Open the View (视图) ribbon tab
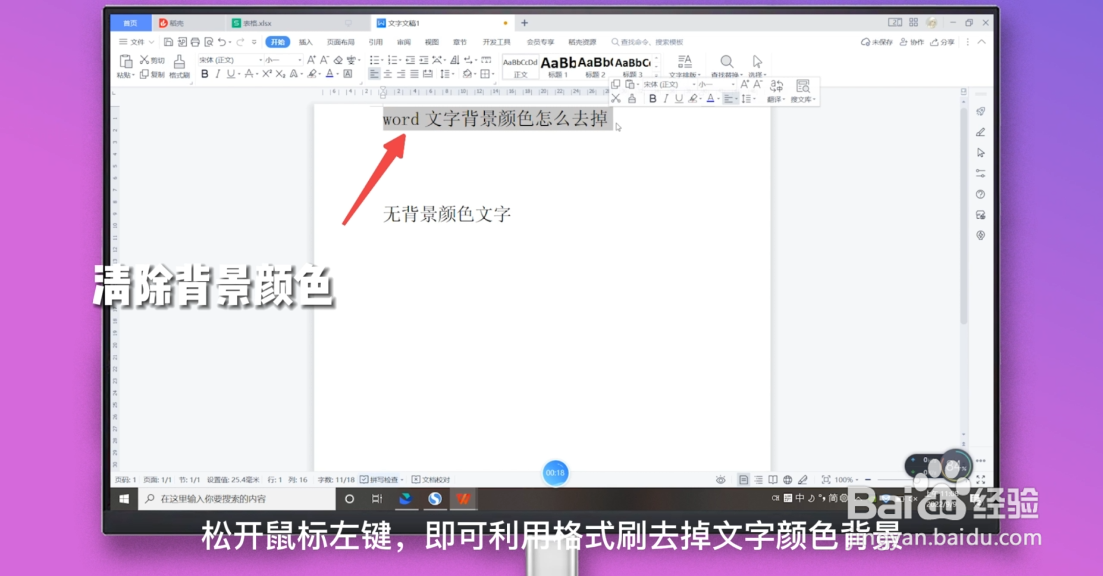The width and height of the screenshot is (1103, 576). tap(432, 42)
